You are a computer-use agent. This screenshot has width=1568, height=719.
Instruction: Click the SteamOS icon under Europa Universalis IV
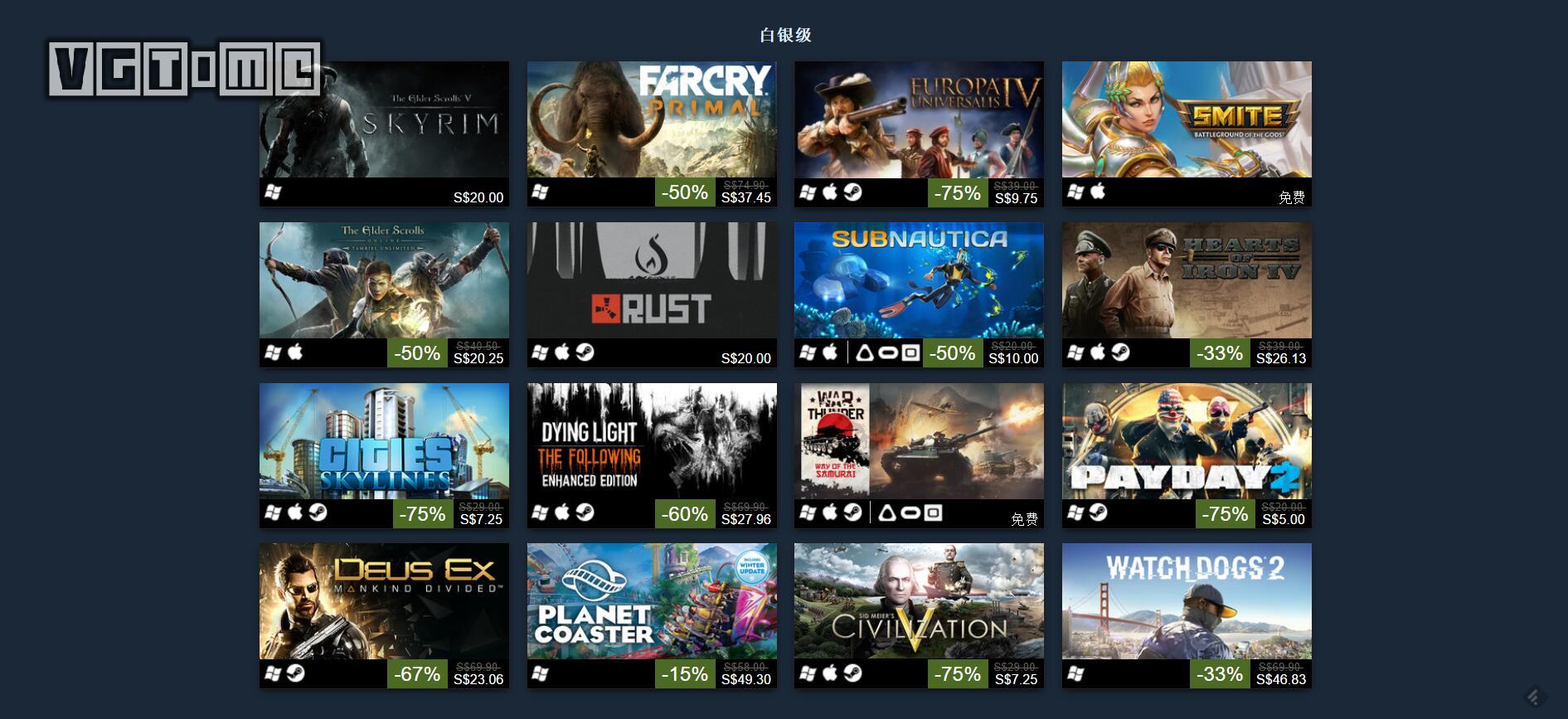[x=852, y=192]
